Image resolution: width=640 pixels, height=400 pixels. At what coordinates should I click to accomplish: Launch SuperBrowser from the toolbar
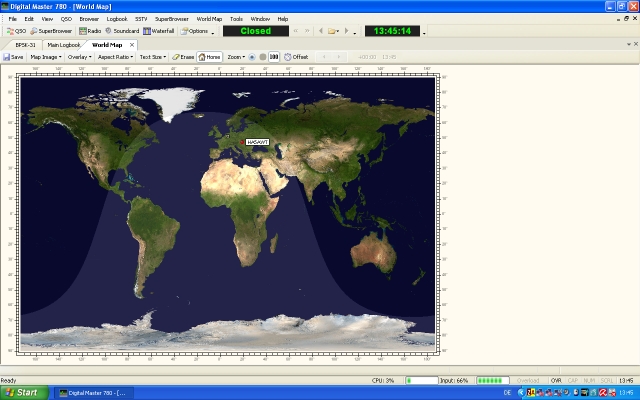click(49, 31)
